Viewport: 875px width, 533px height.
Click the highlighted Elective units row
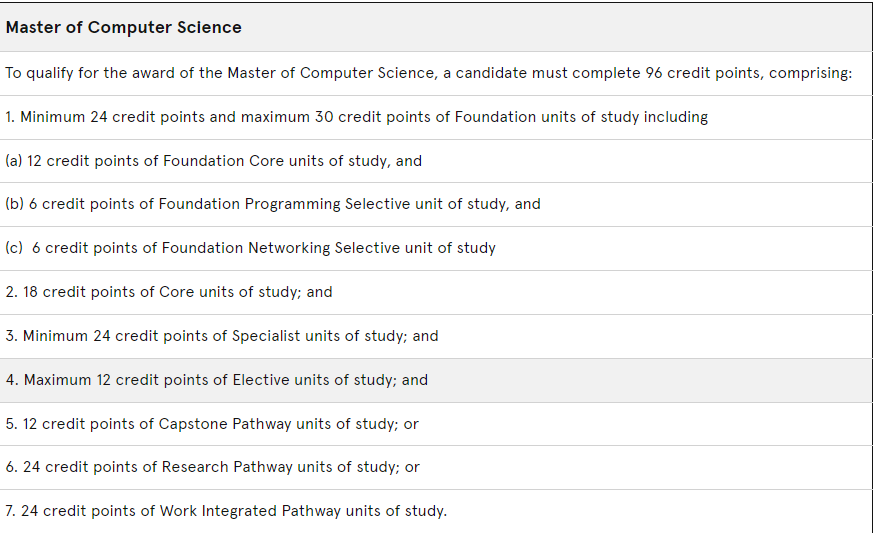[436, 380]
